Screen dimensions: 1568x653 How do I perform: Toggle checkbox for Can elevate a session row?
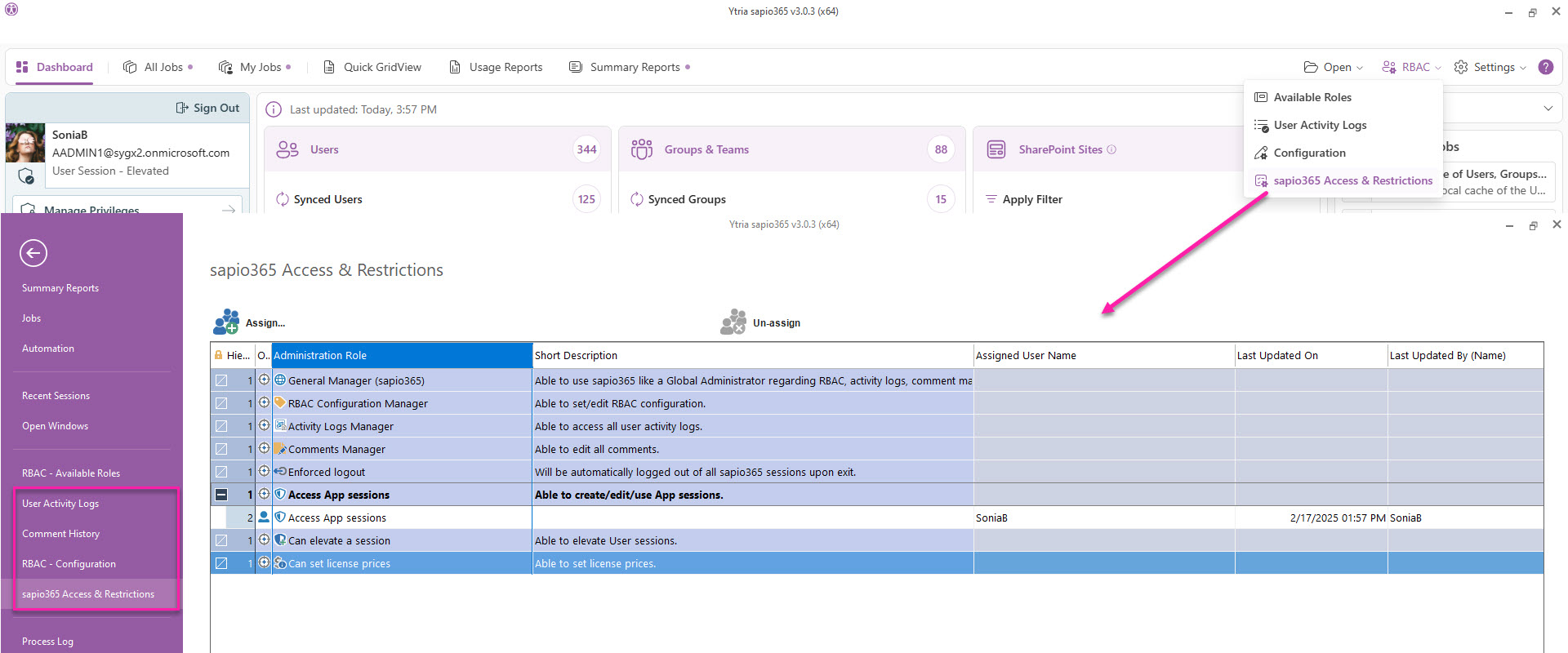(x=221, y=540)
